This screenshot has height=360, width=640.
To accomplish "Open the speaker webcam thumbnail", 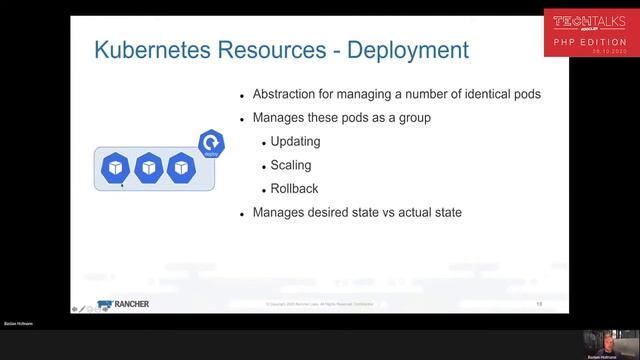I will coord(611,345).
